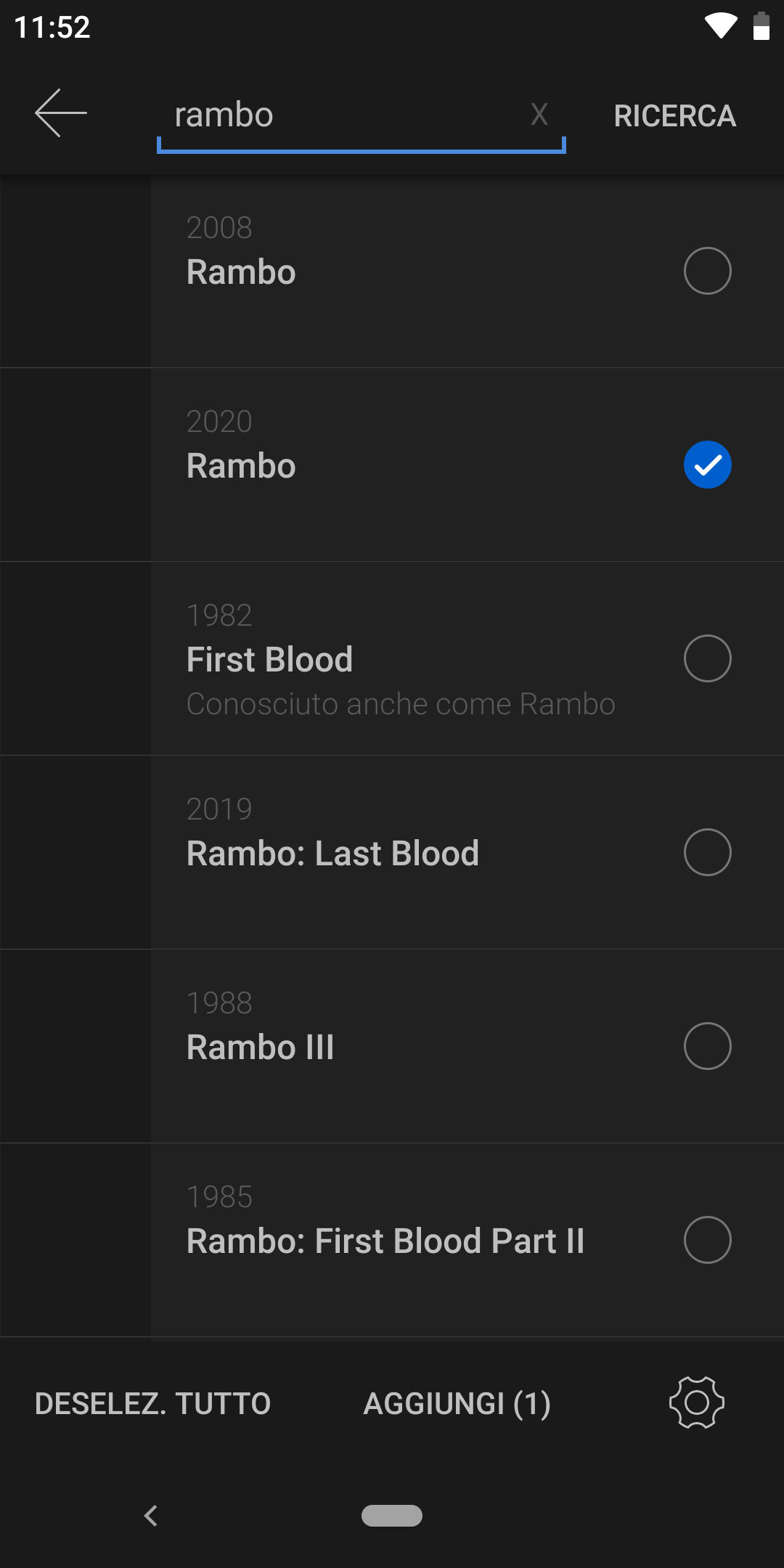Open the Rambo: Last Blood title
784x1568 pixels.
332,853
